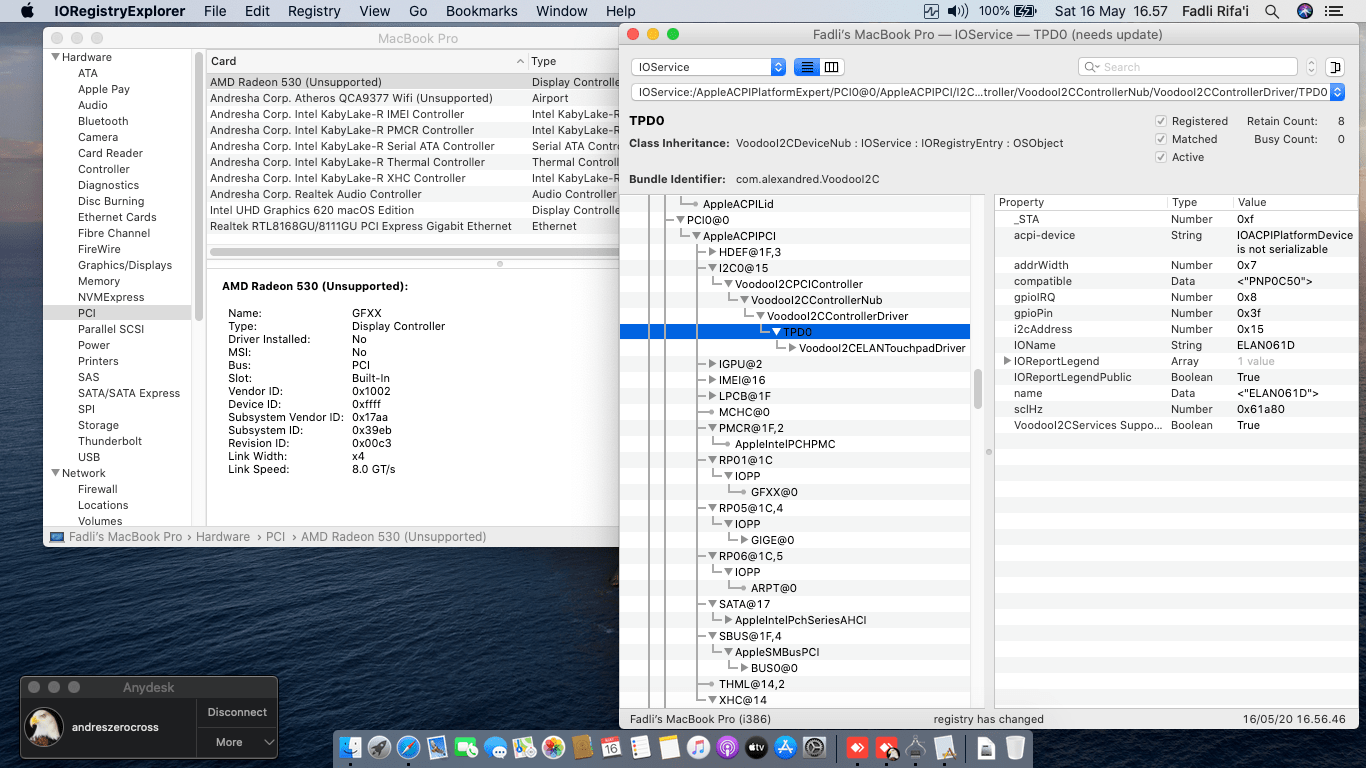This screenshot has height=768, width=1366.
Task: Open the More dropdown in Anydesk
Action: 236,742
